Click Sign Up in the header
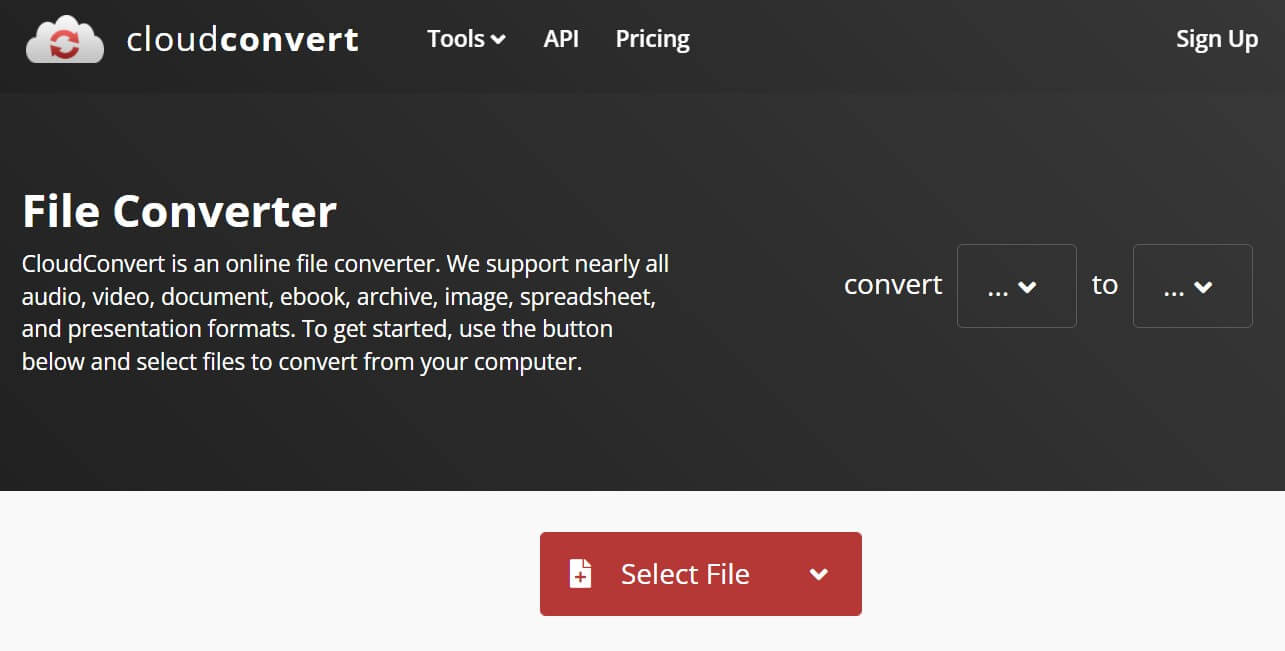1285x651 pixels. point(1217,39)
